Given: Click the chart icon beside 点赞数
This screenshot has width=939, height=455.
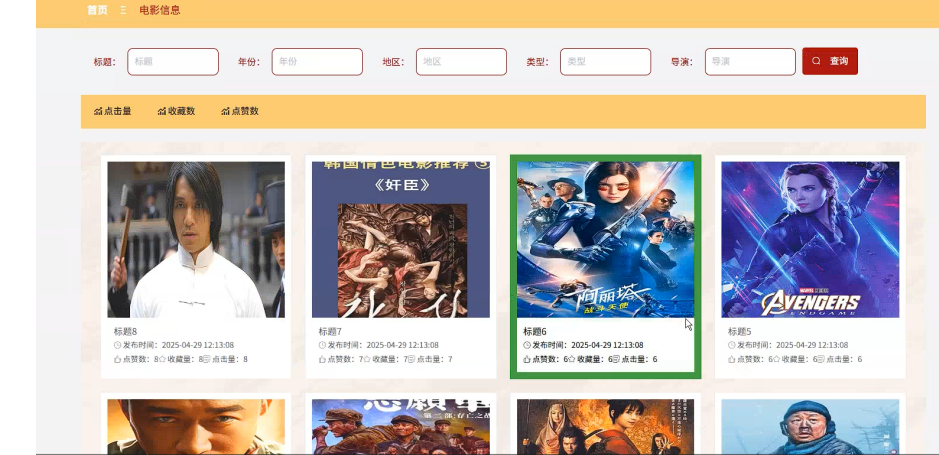Looking at the screenshot, I should click(x=225, y=111).
